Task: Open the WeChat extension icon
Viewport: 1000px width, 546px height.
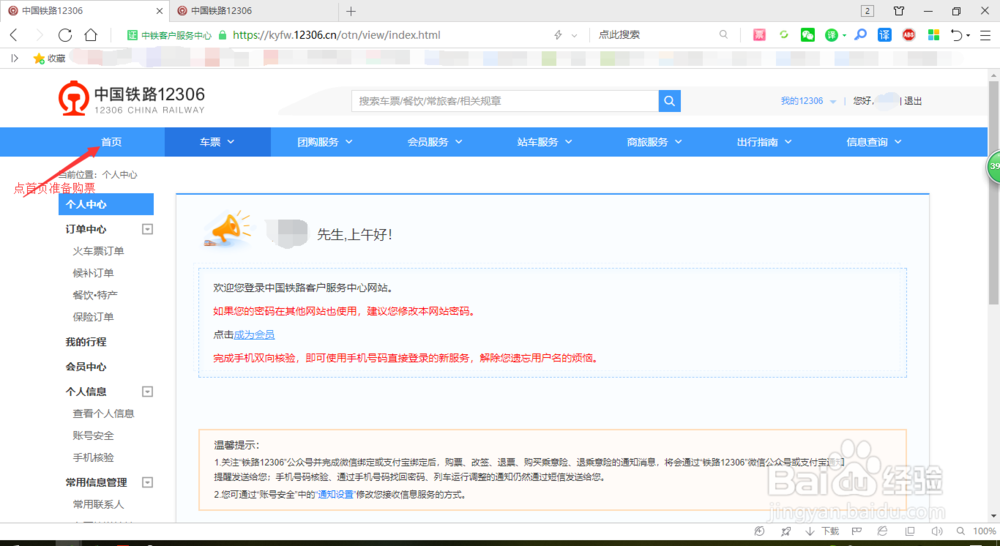Action: (808, 35)
